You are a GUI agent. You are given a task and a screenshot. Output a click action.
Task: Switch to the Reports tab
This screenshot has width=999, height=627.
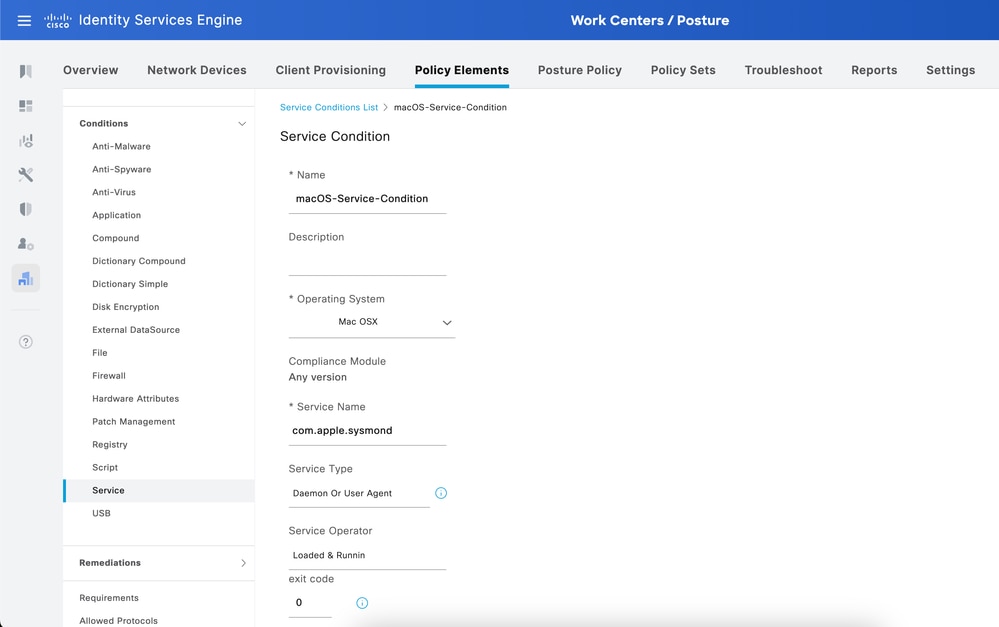874,70
